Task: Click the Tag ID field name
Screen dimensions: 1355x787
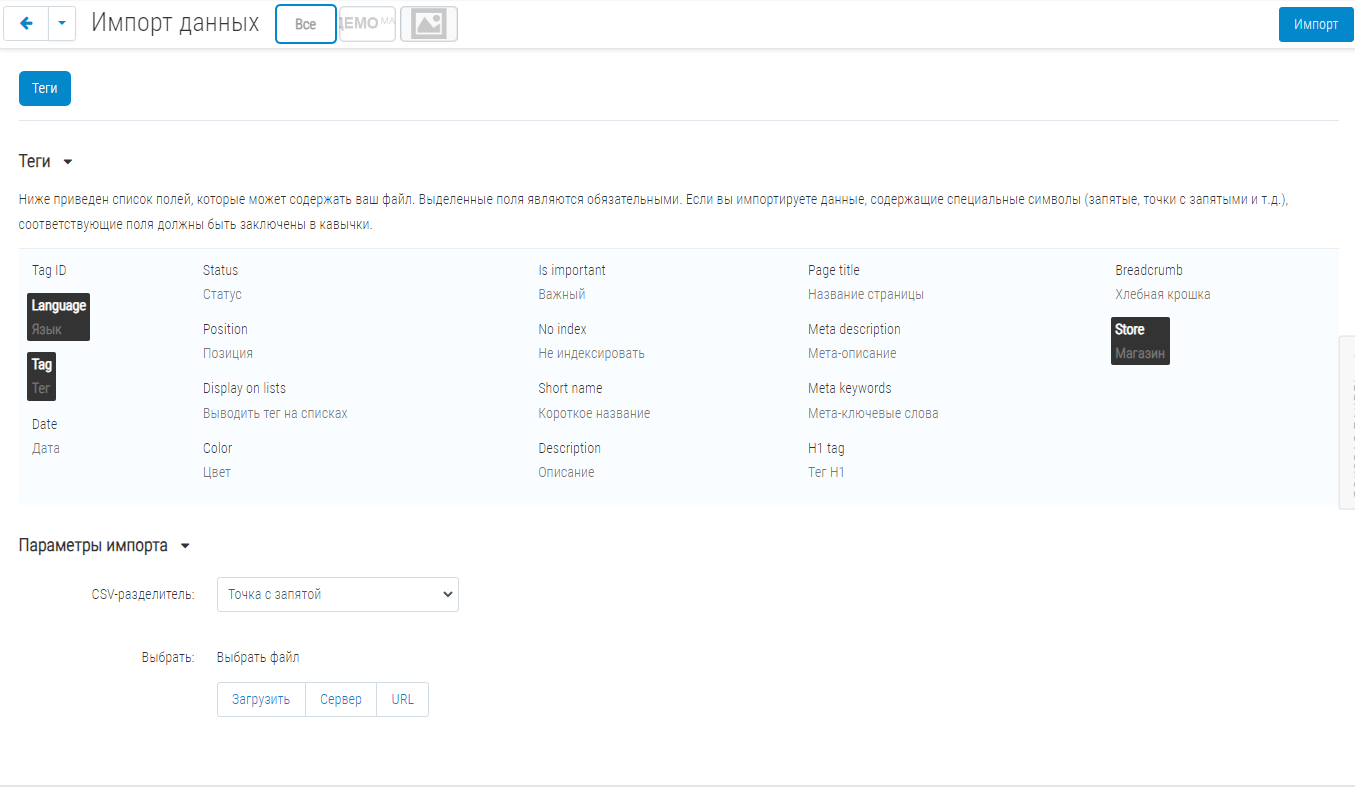Action: pyautogui.click(x=49, y=270)
